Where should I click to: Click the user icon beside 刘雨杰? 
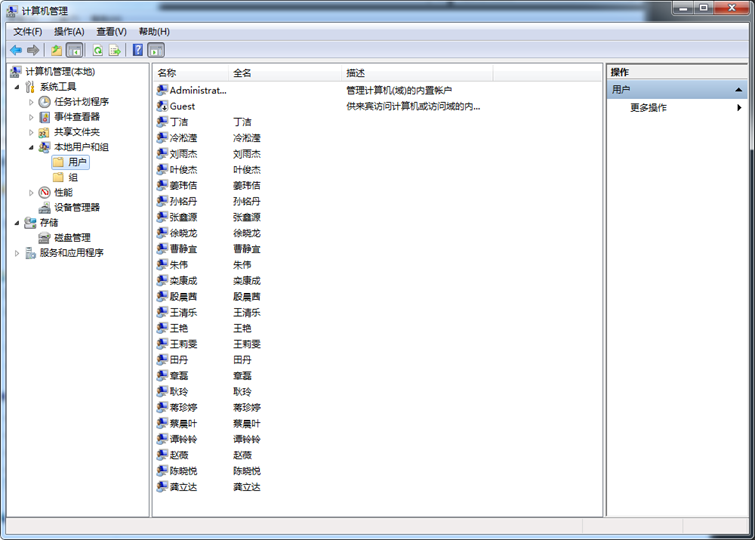coord(162,154)
